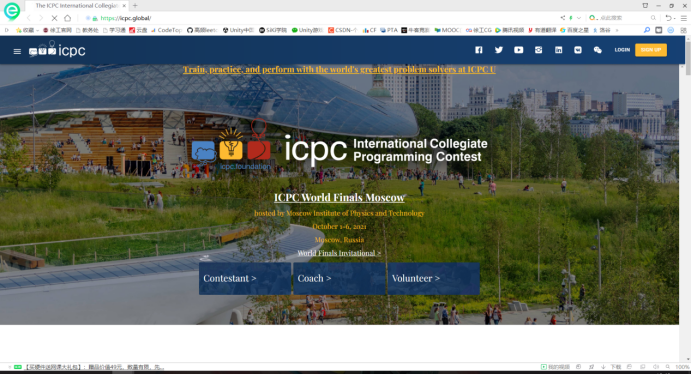This screenshot has width=692, height=374.
Task: Open ICPC YouTube channel icon
Action: click(519, 50)
